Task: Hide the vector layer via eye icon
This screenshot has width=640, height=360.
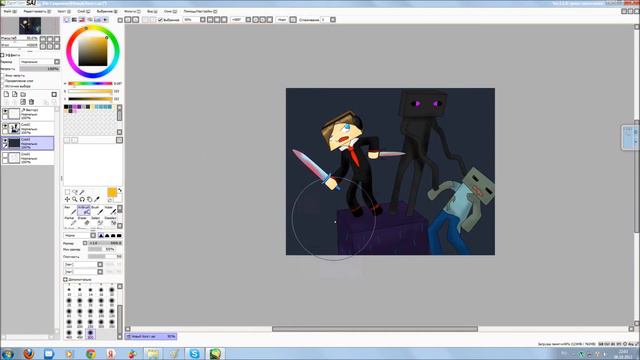Action: click(x=5, y=111)
